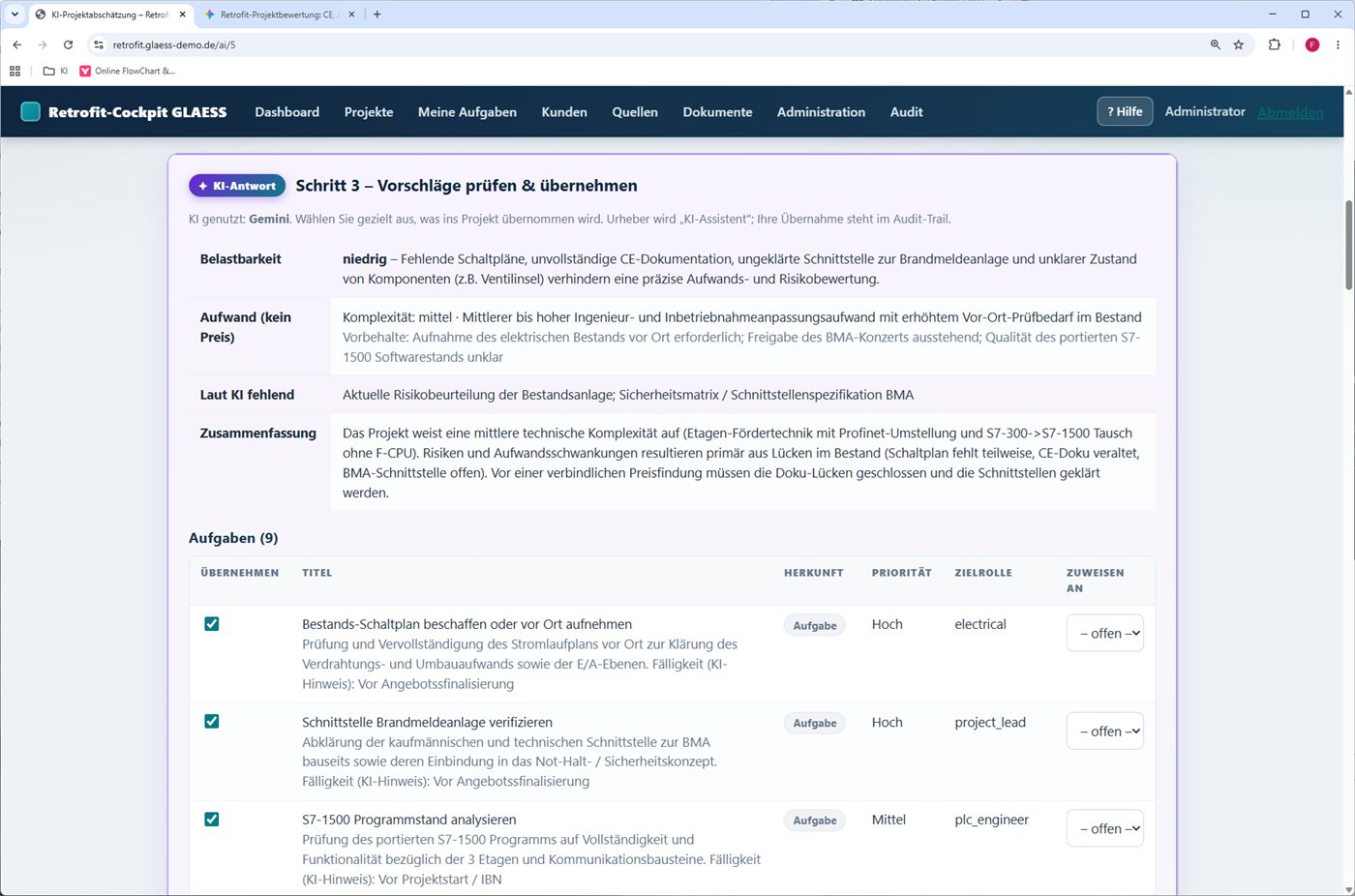The height and width of the screenshot is (896, 1355).
Task: Open the Chrome profile avatar
Action: tap(1312, 45)
